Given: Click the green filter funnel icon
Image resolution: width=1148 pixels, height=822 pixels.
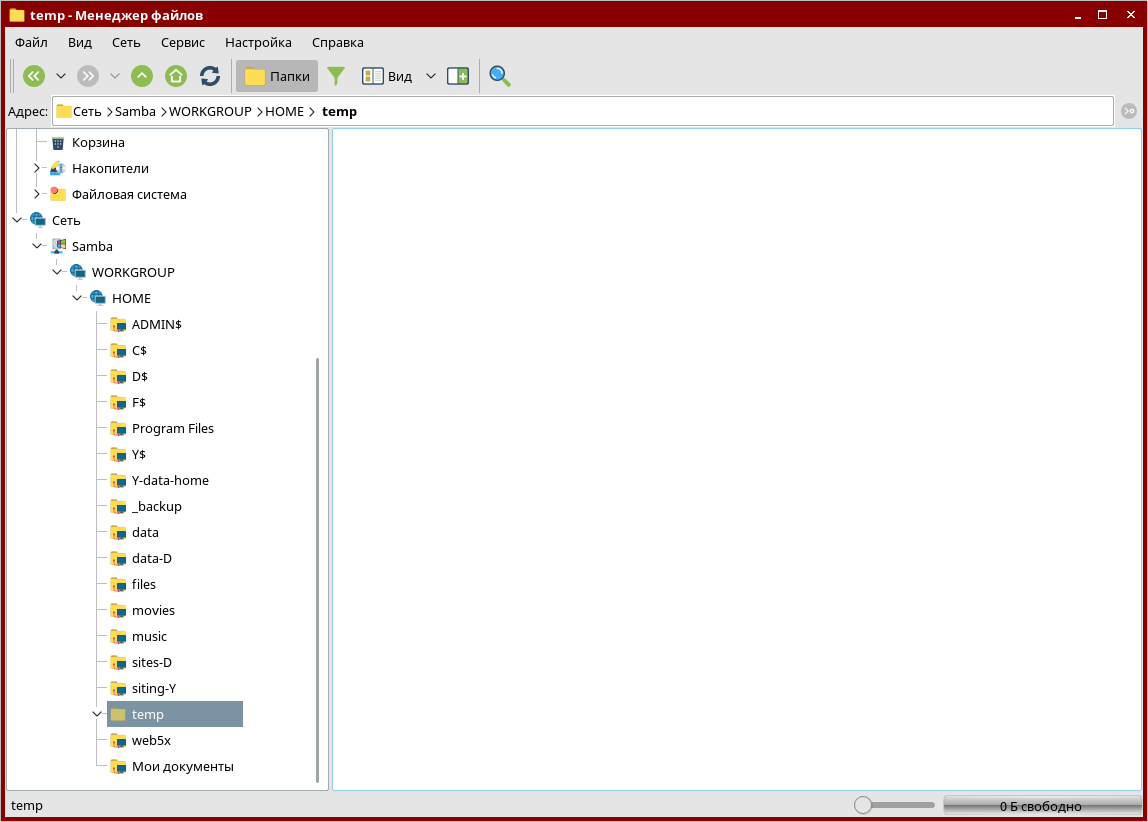Looking at the screenshot, I should click(x=336, y=76).
